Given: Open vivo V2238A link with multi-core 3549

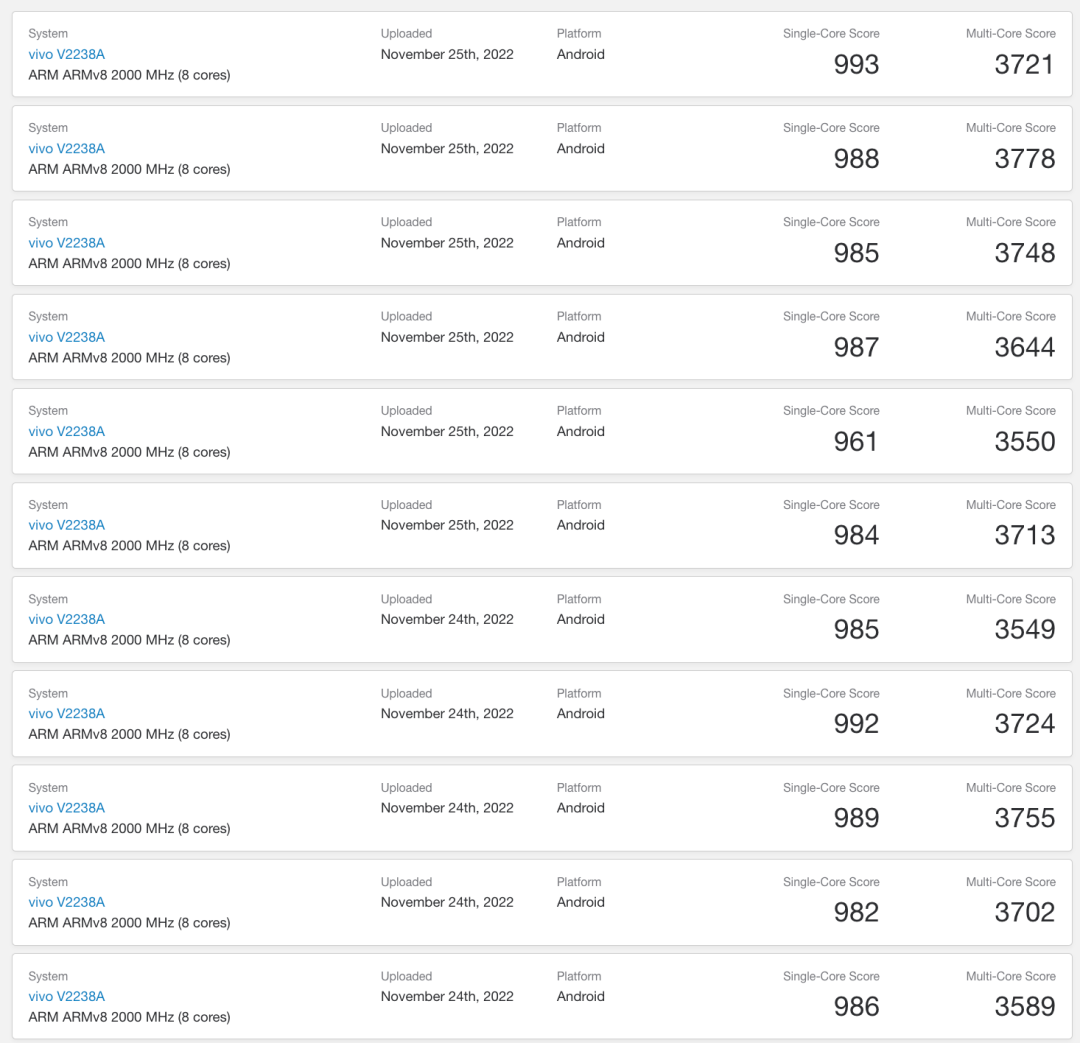Looking at the screenshot, I should (x=66, y=619).
